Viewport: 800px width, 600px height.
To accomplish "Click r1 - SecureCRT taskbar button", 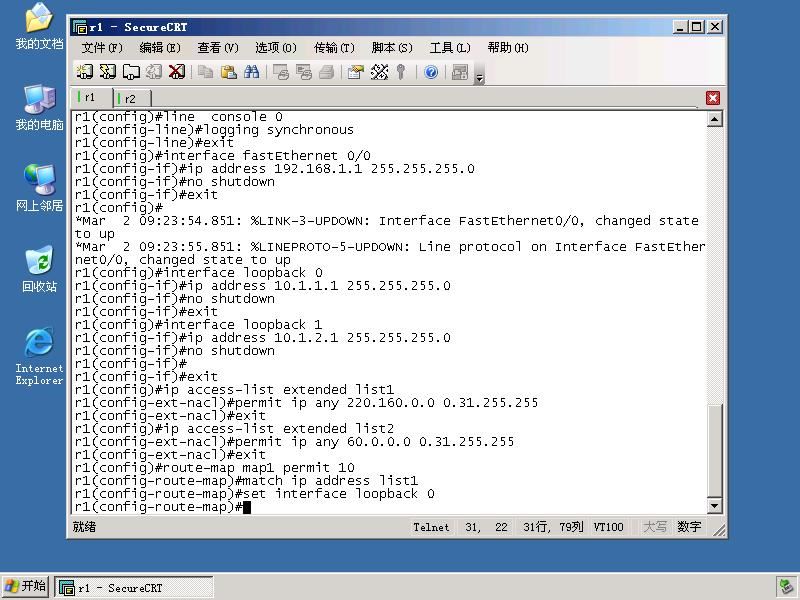I will 134,587.
